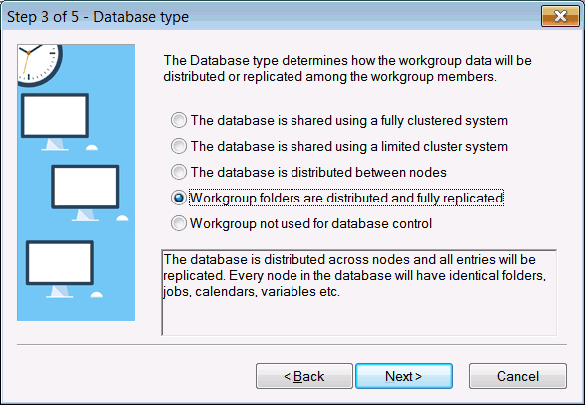Go back with the Back button
The width and height of the screenshot is (585, 405).
click(304, 376)
